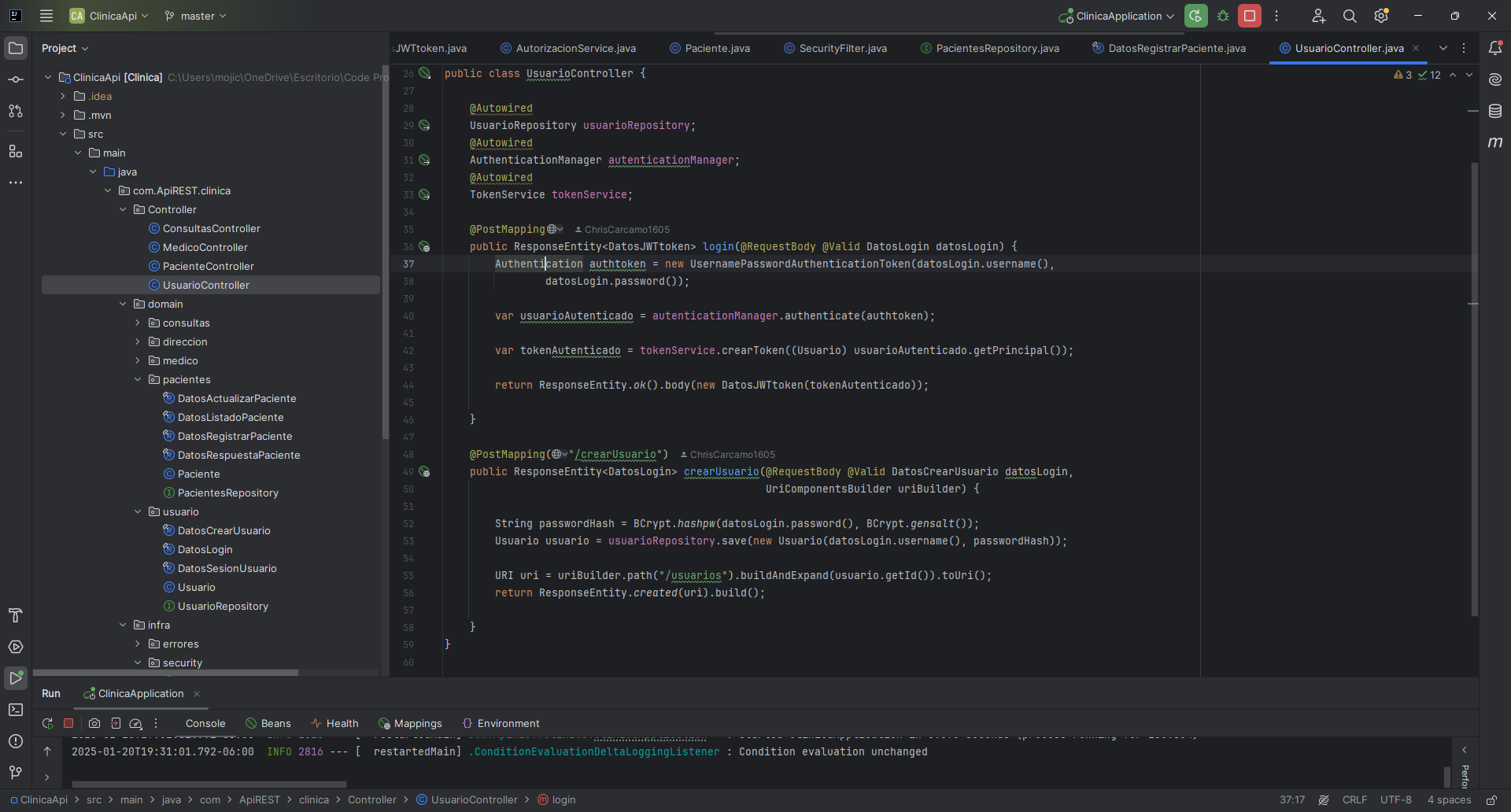This screenshot has height=812, width=1511.
Task: Open the main hamburger menu
Action: (x=46, y=16)
